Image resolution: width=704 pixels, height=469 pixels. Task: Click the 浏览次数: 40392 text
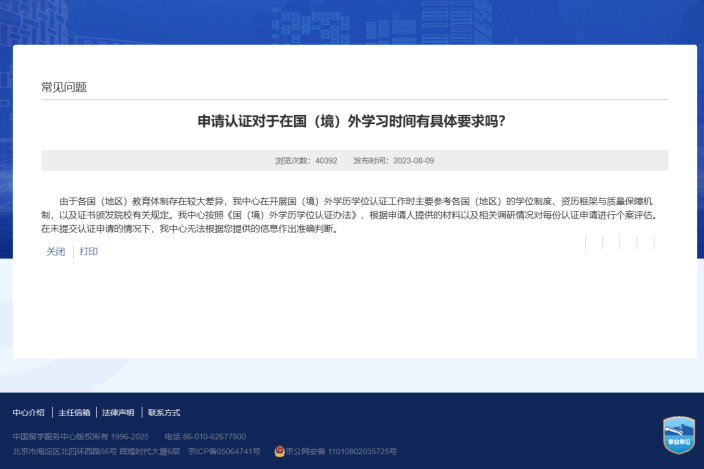coord(306,161)
